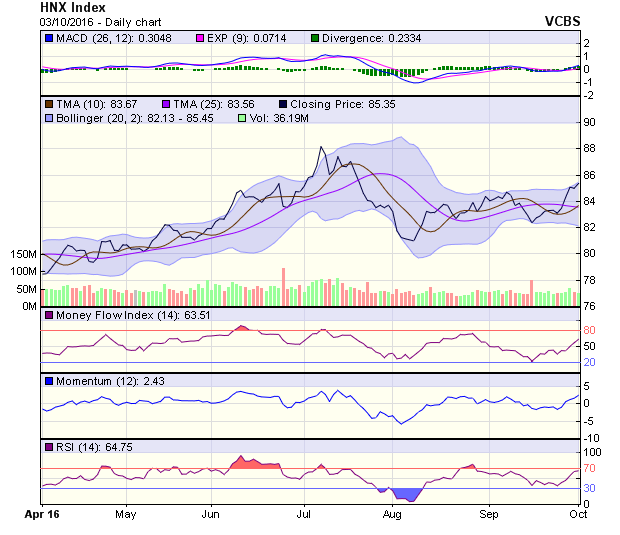Select the Money Flow Index legend swatch
The height and width of the screenshot is (535, 620).
click(x=49, y=317)
